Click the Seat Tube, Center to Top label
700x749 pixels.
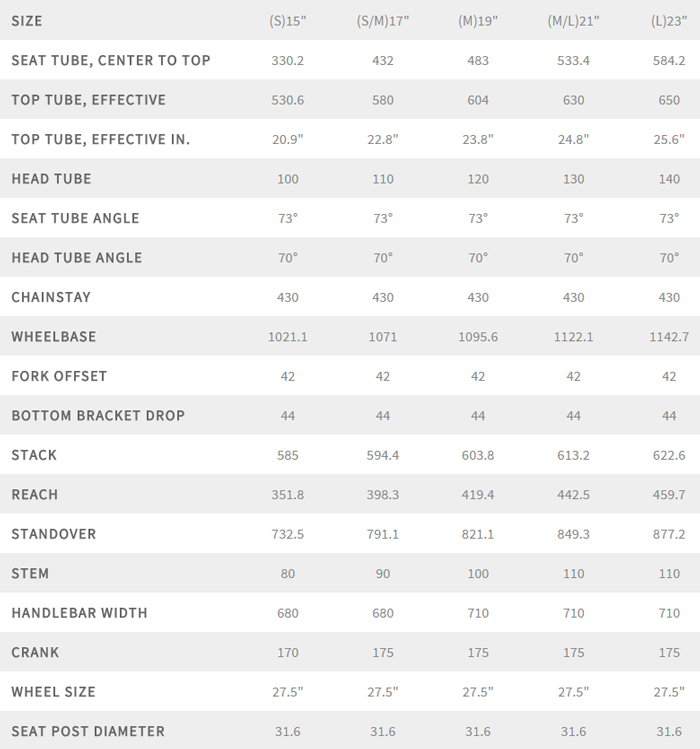pos(111,60)
